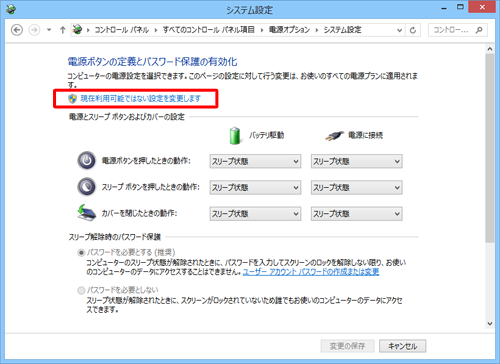Click the 電源に接続 column label
This screenshot has width=500, height=364.
366,135
